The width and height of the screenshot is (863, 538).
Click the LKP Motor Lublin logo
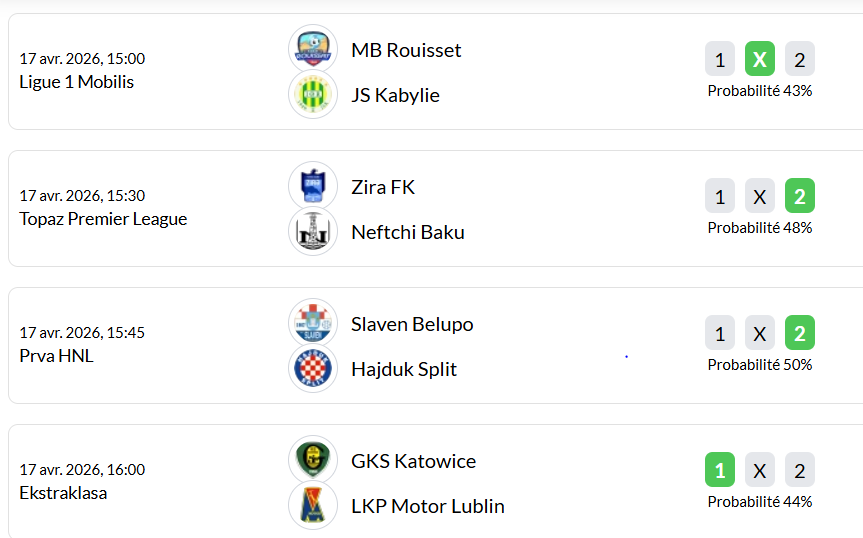coord(313,506)
